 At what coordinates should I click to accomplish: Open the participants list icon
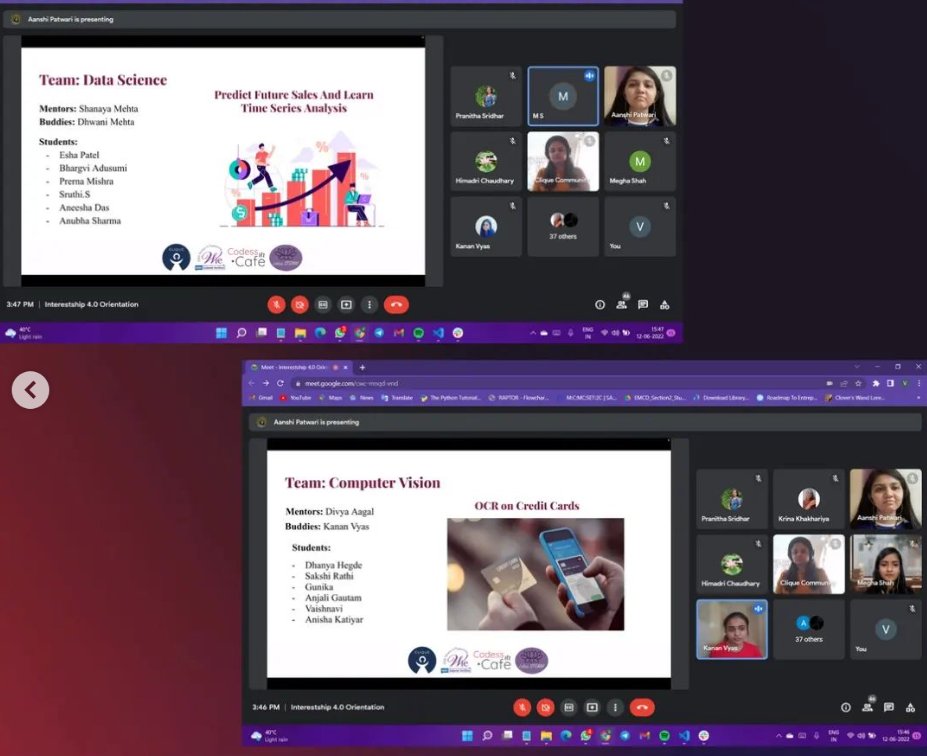coord(868,707)
